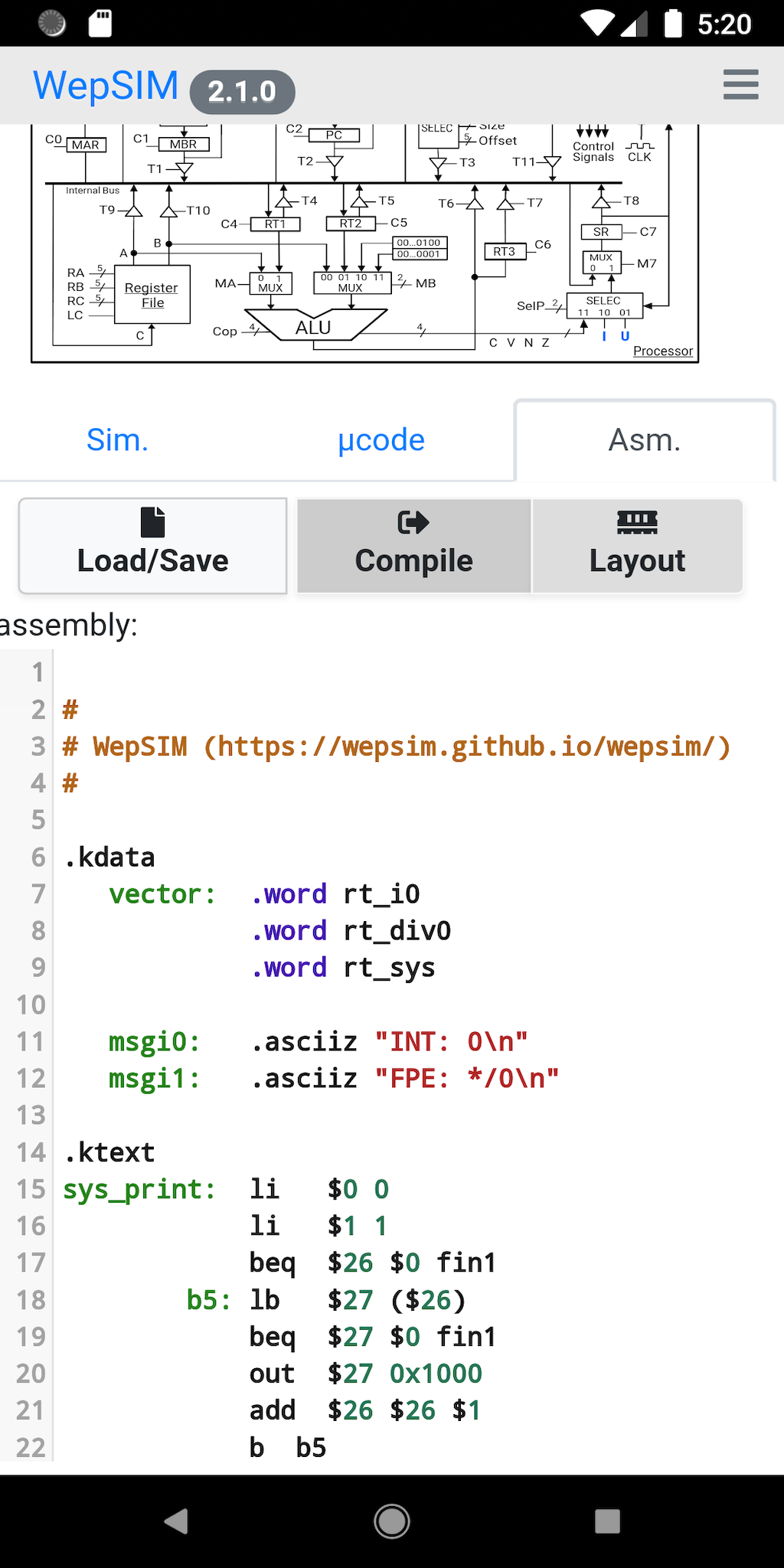Compile the assembly code

[414, 546]
